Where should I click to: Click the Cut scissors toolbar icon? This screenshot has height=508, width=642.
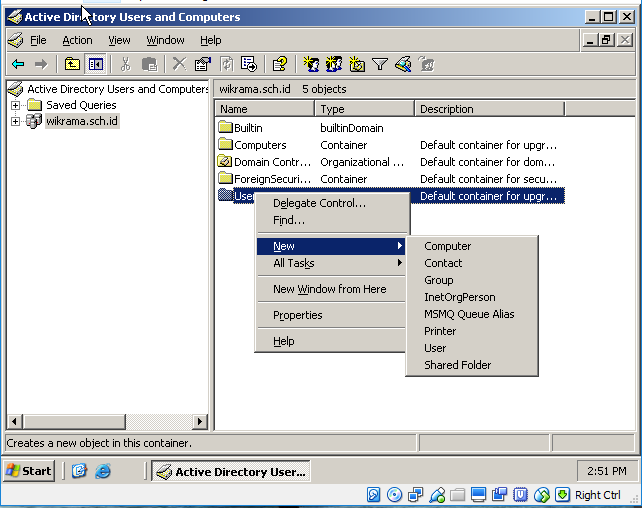(126, 64)
